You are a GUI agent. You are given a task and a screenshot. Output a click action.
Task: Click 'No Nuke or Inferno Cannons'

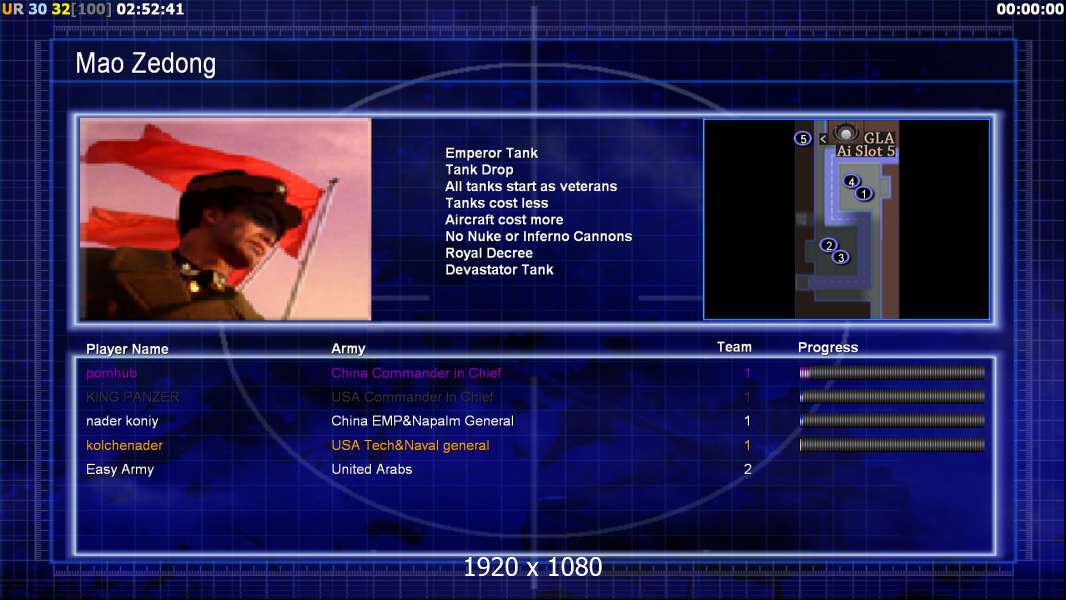pyautogui.click(x=538, y=236)
